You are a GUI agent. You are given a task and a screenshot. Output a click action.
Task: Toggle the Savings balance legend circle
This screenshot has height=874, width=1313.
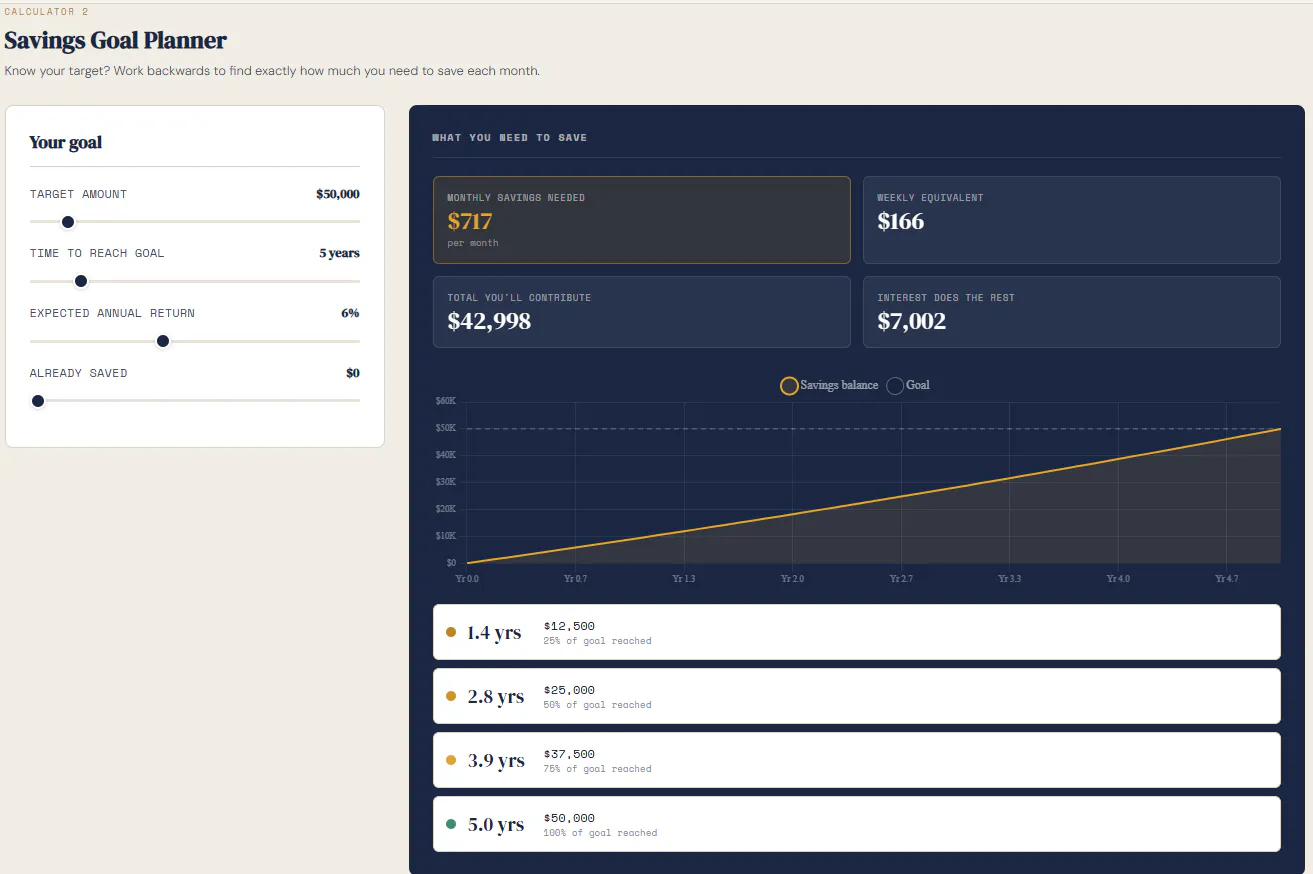(789, 386)
